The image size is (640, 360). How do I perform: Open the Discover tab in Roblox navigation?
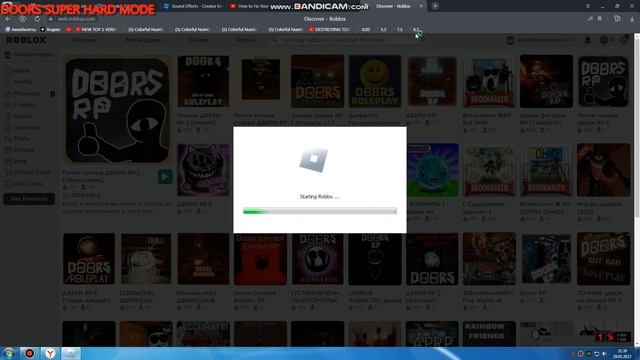[x=85, y=40]
